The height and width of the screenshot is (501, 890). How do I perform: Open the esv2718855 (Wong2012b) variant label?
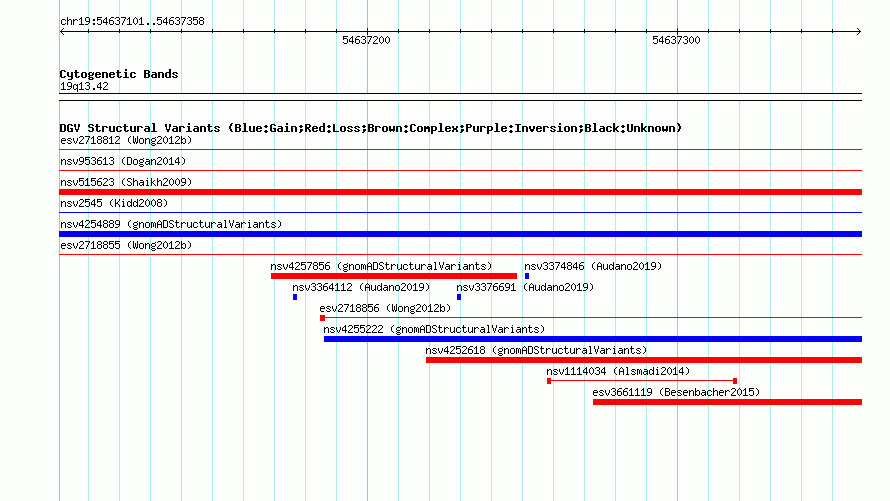tap(126, 245)
